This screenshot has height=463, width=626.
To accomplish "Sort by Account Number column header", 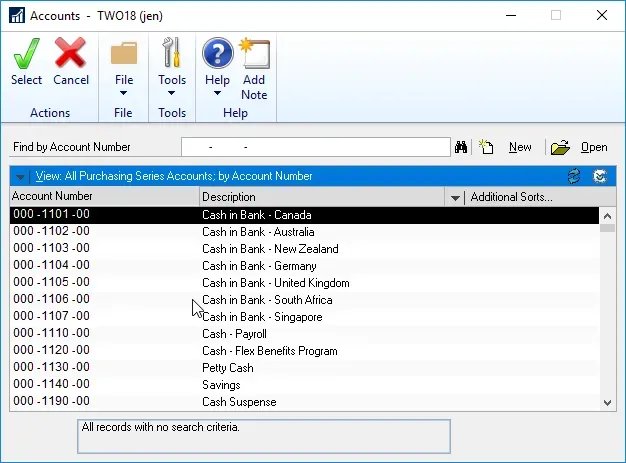I will point(104,197).
